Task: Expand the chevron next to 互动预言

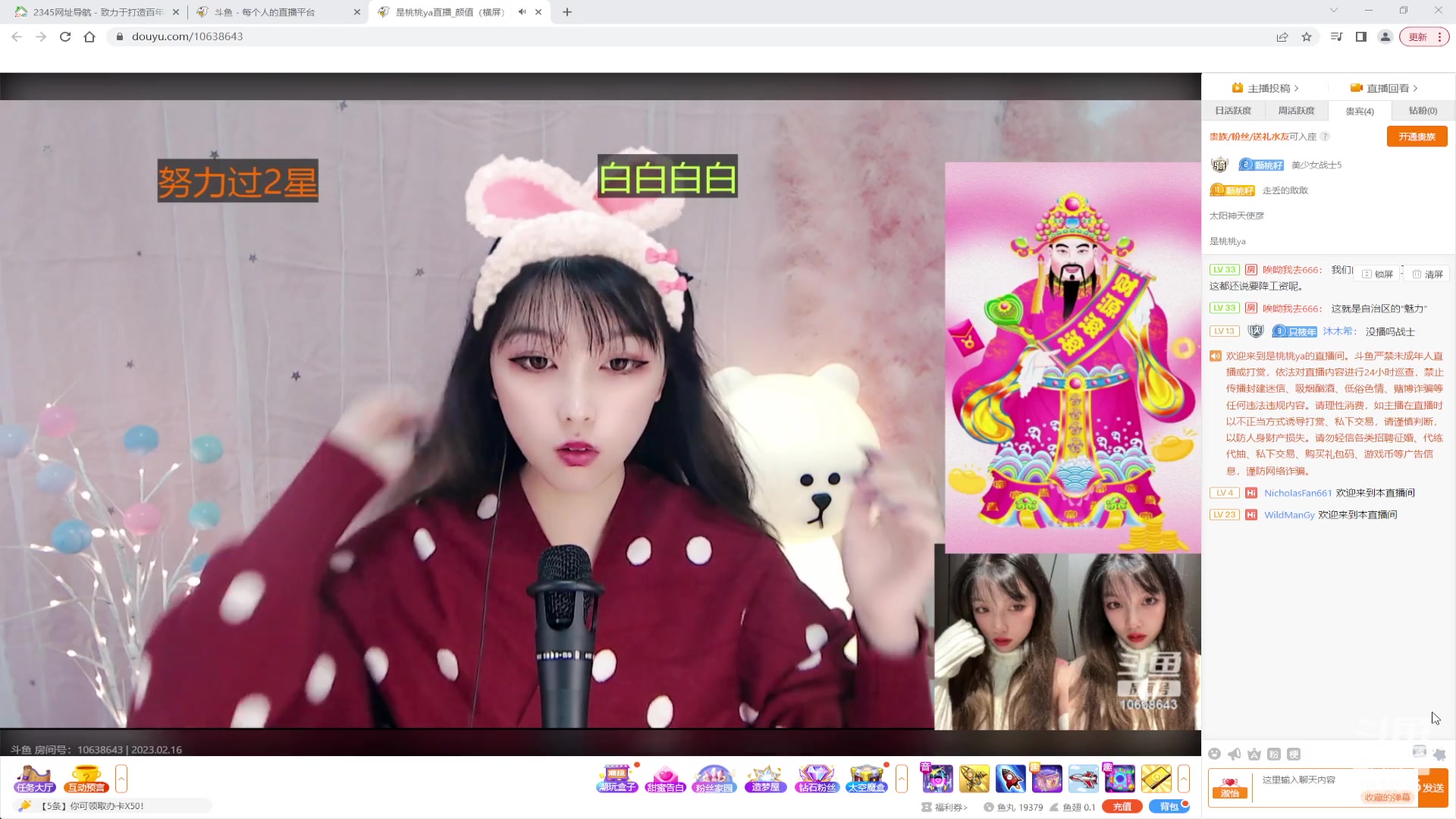Action: click(x=121, y=777)
